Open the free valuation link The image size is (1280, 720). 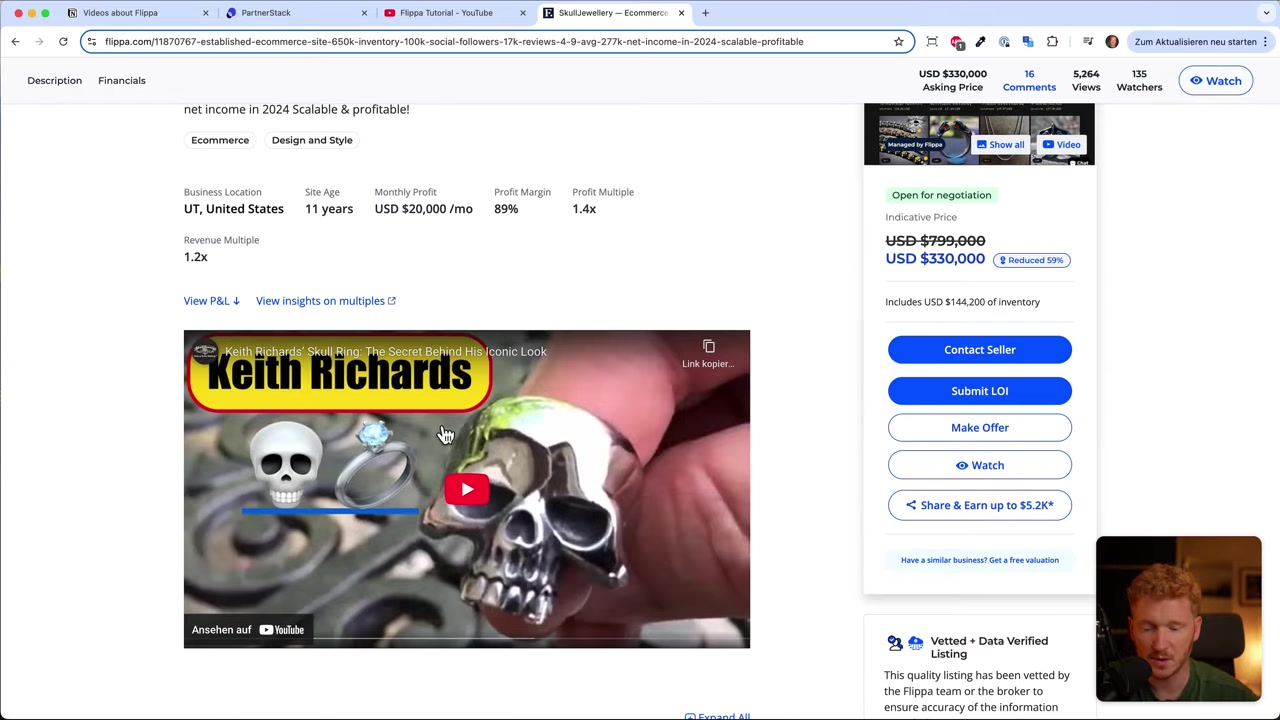coord(980,560)
